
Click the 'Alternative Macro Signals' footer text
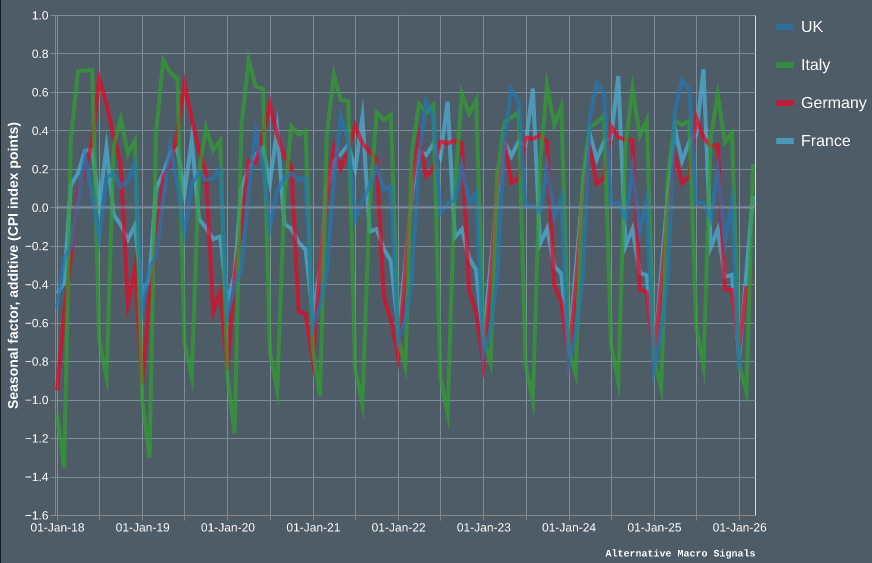point(680,553)
